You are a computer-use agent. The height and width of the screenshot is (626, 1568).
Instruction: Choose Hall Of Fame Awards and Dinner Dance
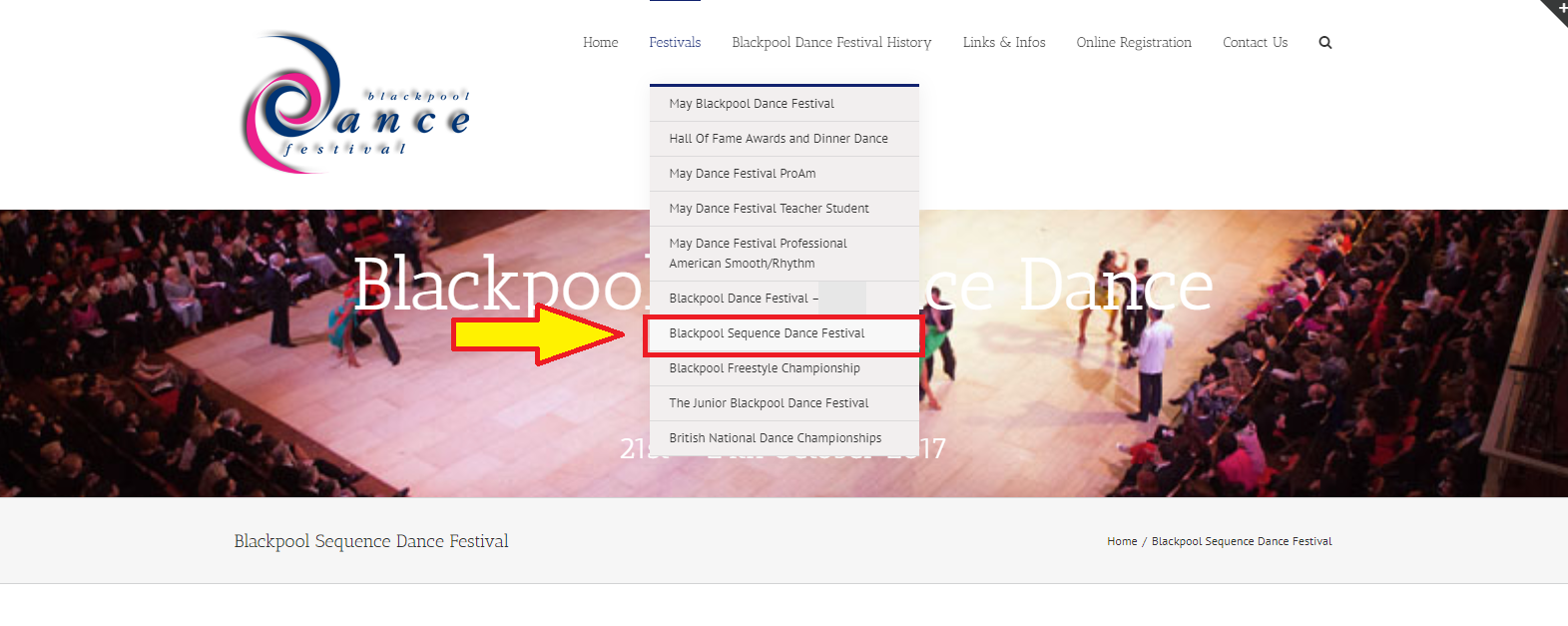tap(784, 139)
